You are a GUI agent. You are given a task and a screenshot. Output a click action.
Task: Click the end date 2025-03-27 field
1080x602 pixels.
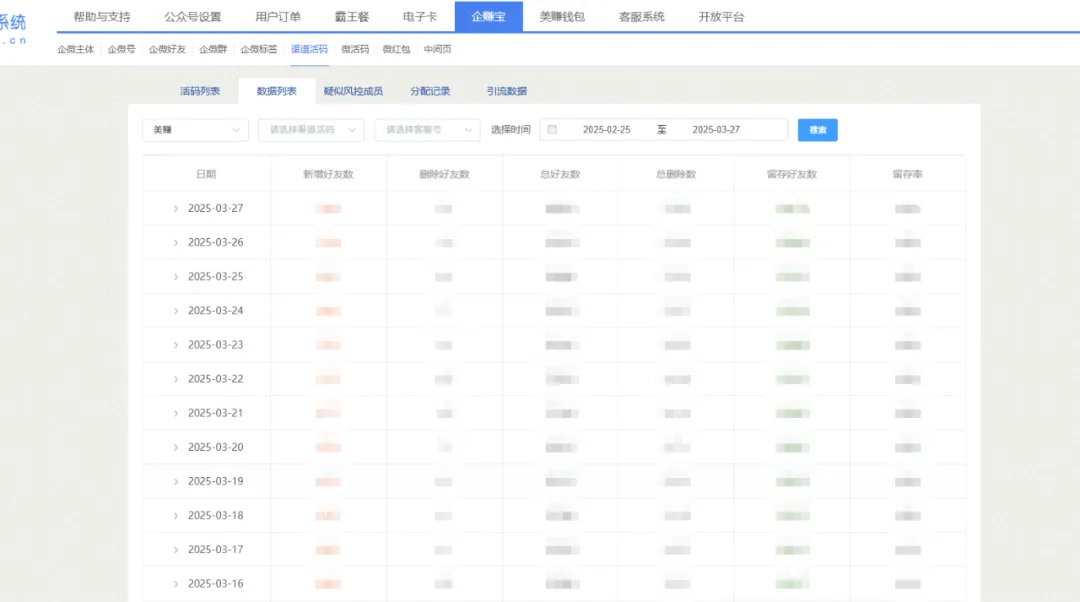716,129
